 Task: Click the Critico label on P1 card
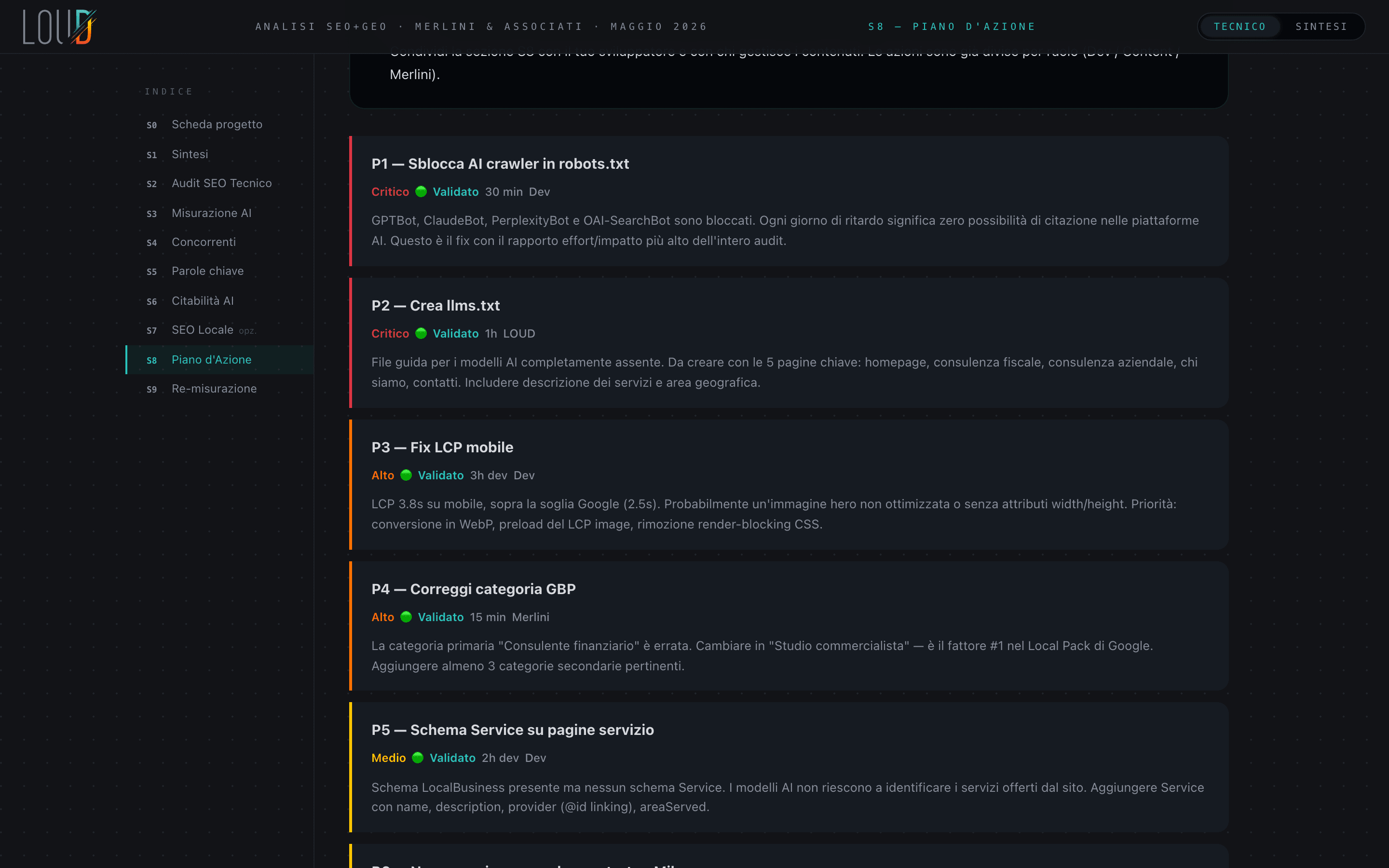(x=390, y=192)
